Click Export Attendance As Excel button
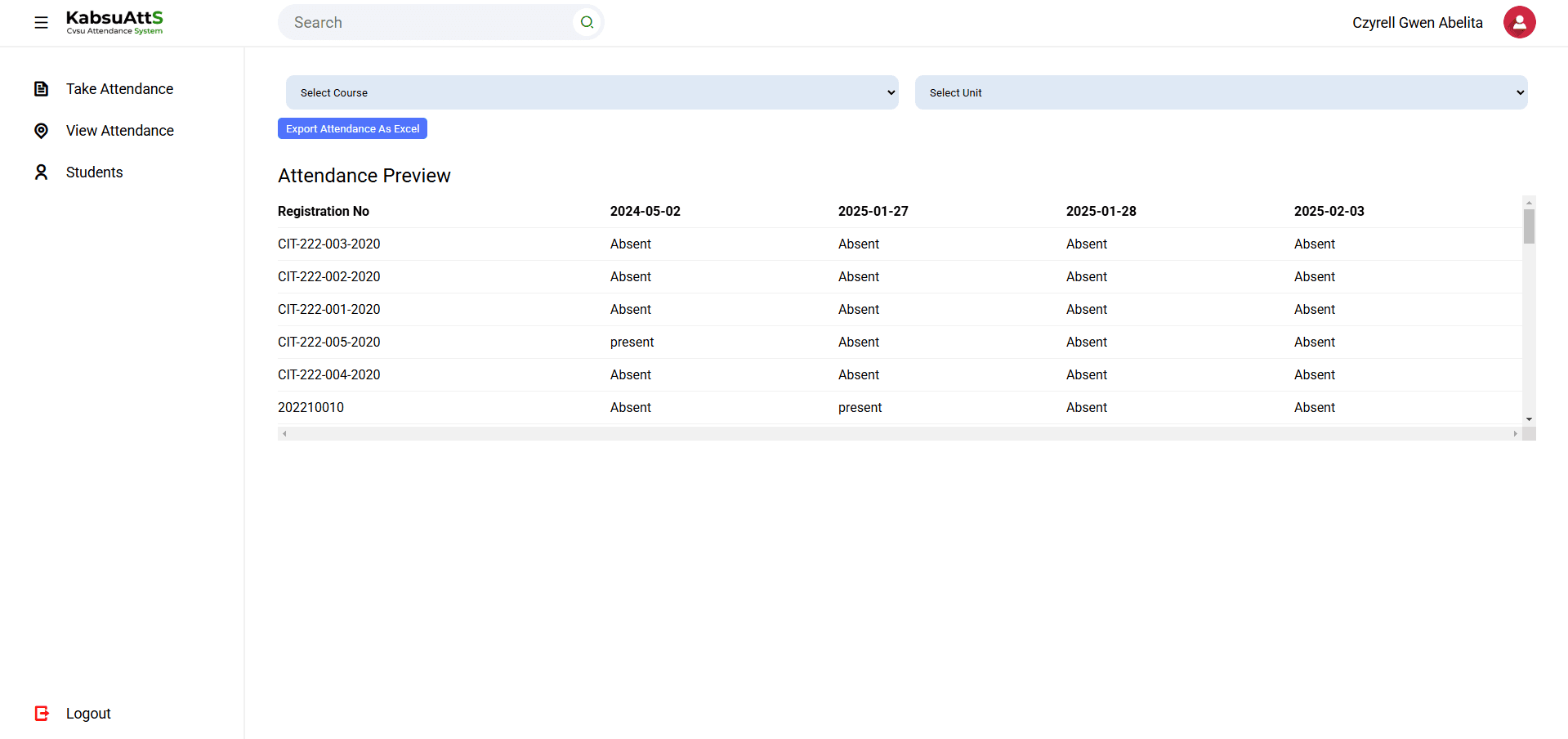The height and width of the screenshot is (739, 1568). [x=352, y=128]
